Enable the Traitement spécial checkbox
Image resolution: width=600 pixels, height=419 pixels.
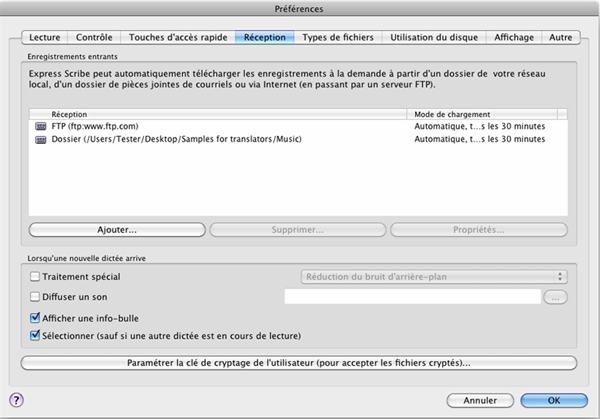36,276
